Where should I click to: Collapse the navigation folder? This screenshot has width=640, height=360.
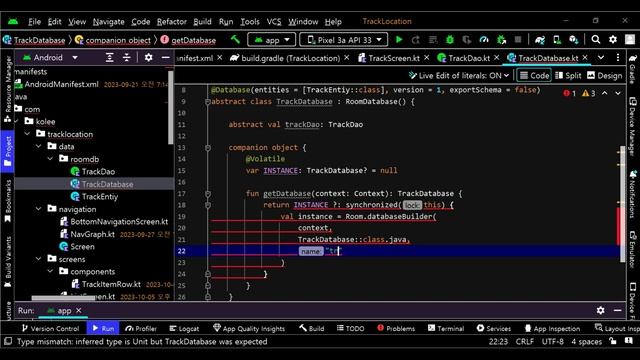coord(38,209)
